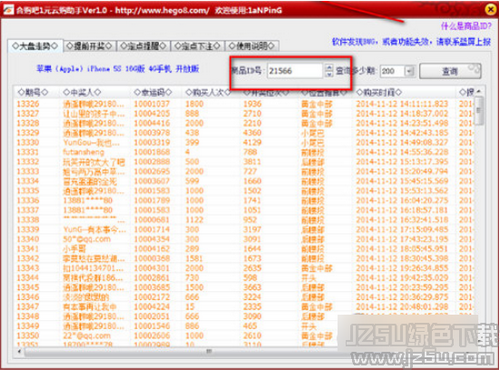This screenshot has height=370, width=500.
Task: Sort by the 幸运码 column header
Action: [x=153, y=92]
